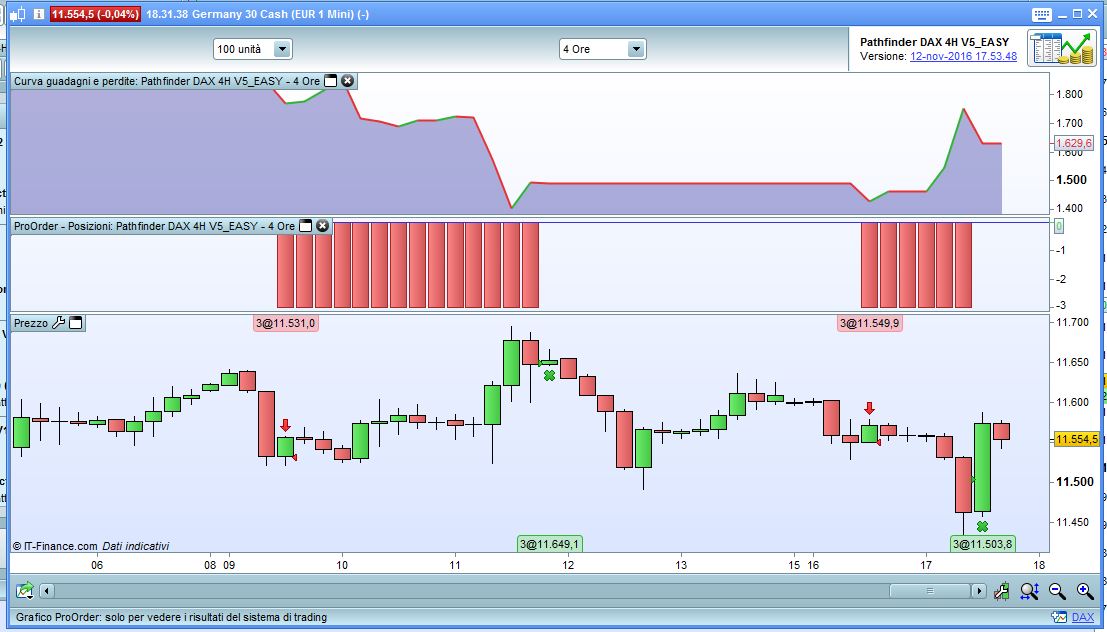Viewport: 1107px width, 632px height.
Task: Click the positions axis value 0 tag
Action: pos(1059,226)
